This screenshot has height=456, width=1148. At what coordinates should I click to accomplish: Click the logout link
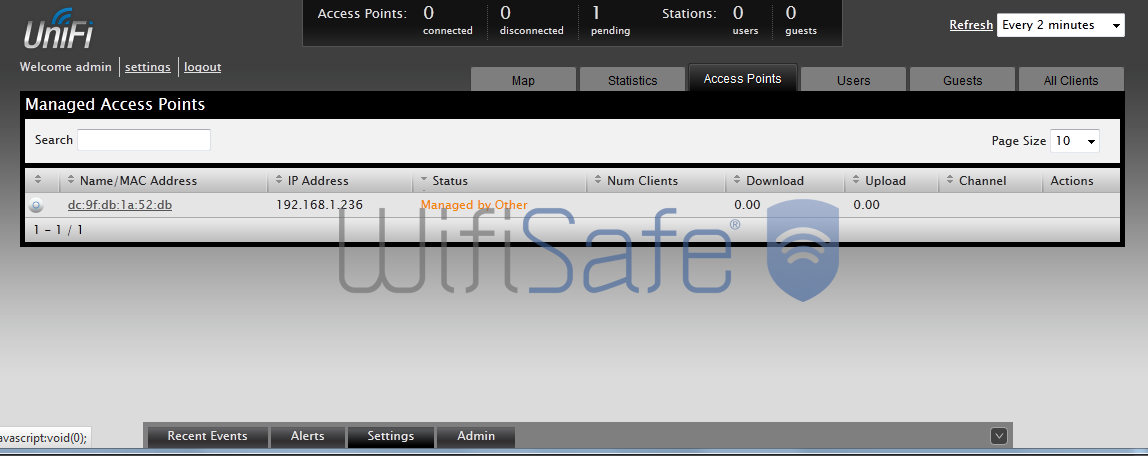click(x=202, y=67)
